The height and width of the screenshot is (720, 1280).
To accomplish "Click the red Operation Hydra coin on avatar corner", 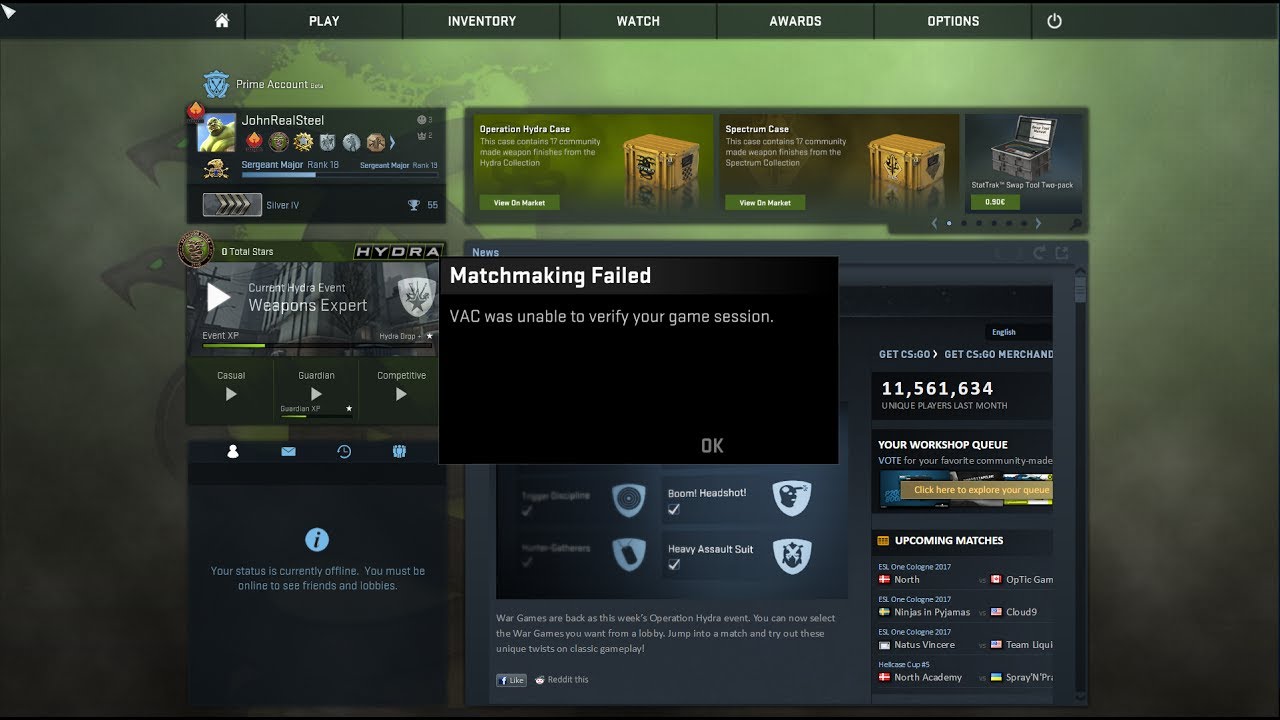I will [195, 111].
